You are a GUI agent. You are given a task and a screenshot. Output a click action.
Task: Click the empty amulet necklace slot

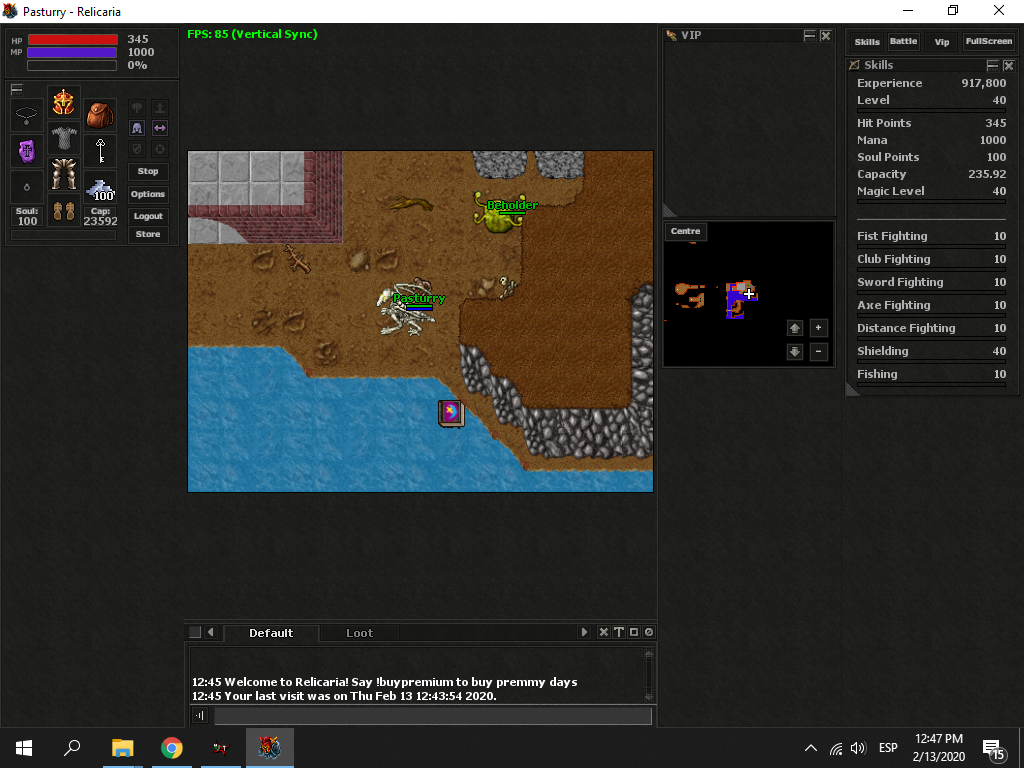click(27, 116)
